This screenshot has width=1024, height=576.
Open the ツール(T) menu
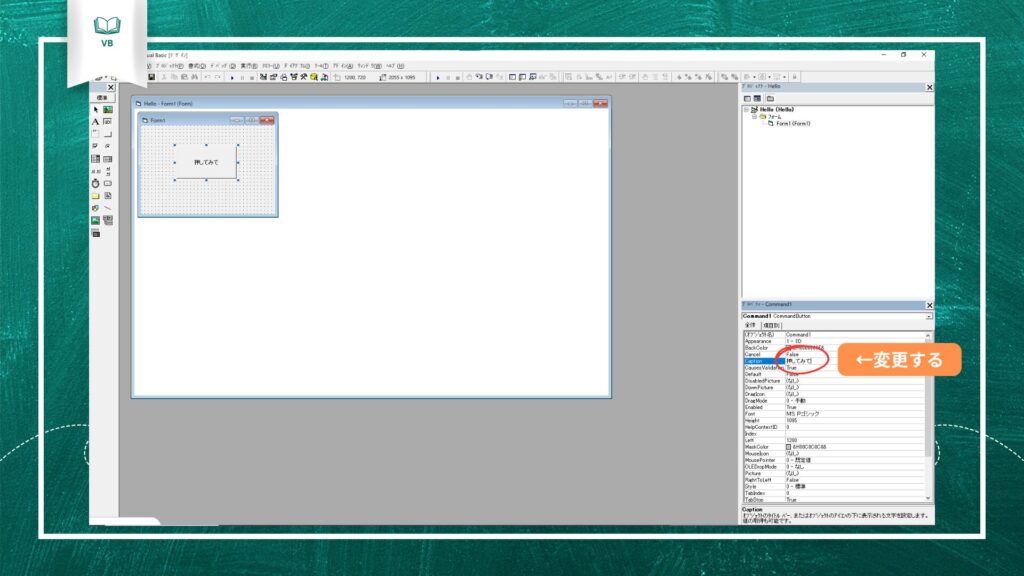pyautogui.click(x=321, y=66)
